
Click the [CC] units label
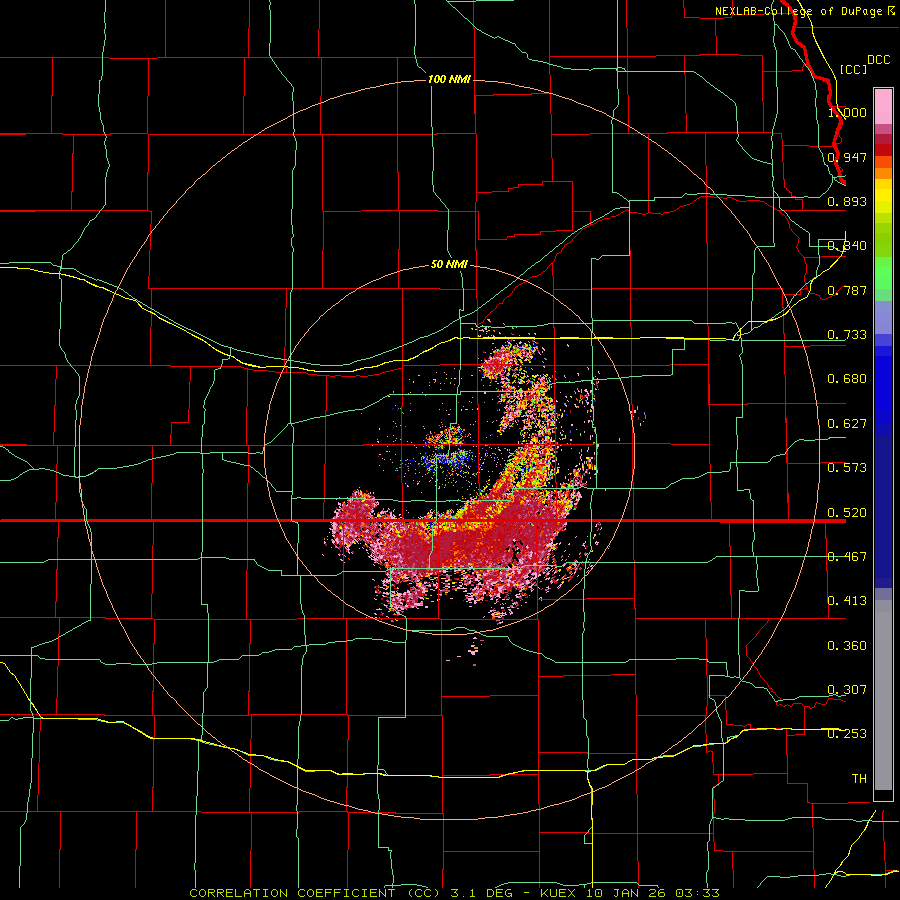click(854, 69)
